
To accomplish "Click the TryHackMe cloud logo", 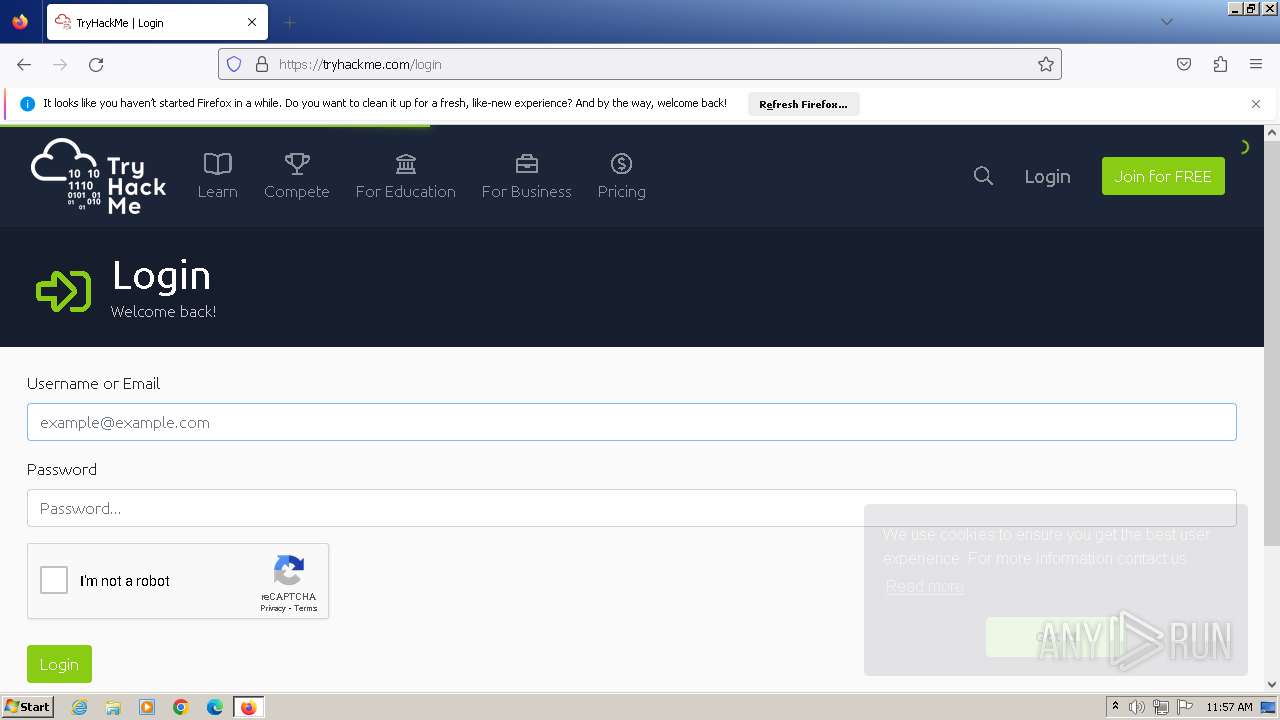I will pos(98,176).
